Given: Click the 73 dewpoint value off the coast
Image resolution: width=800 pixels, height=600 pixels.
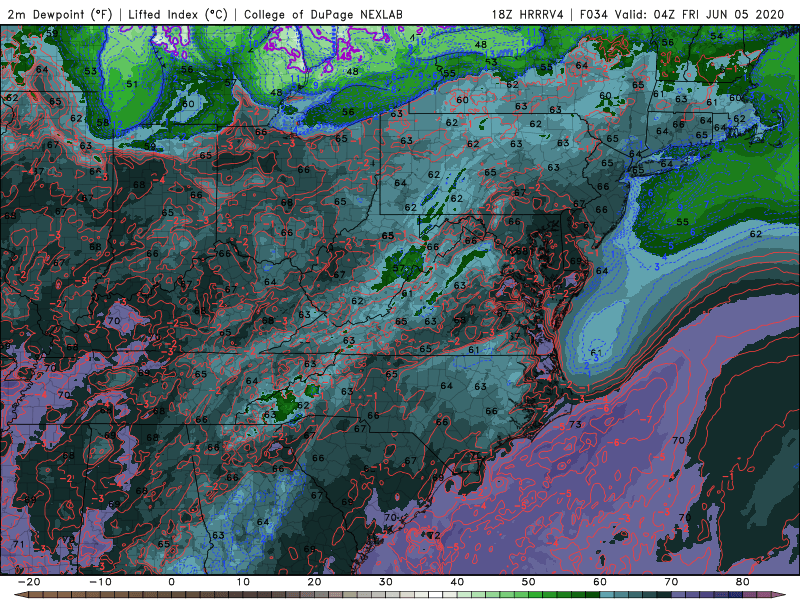Looking at the screenshot, I should click(x=576, y=424).
